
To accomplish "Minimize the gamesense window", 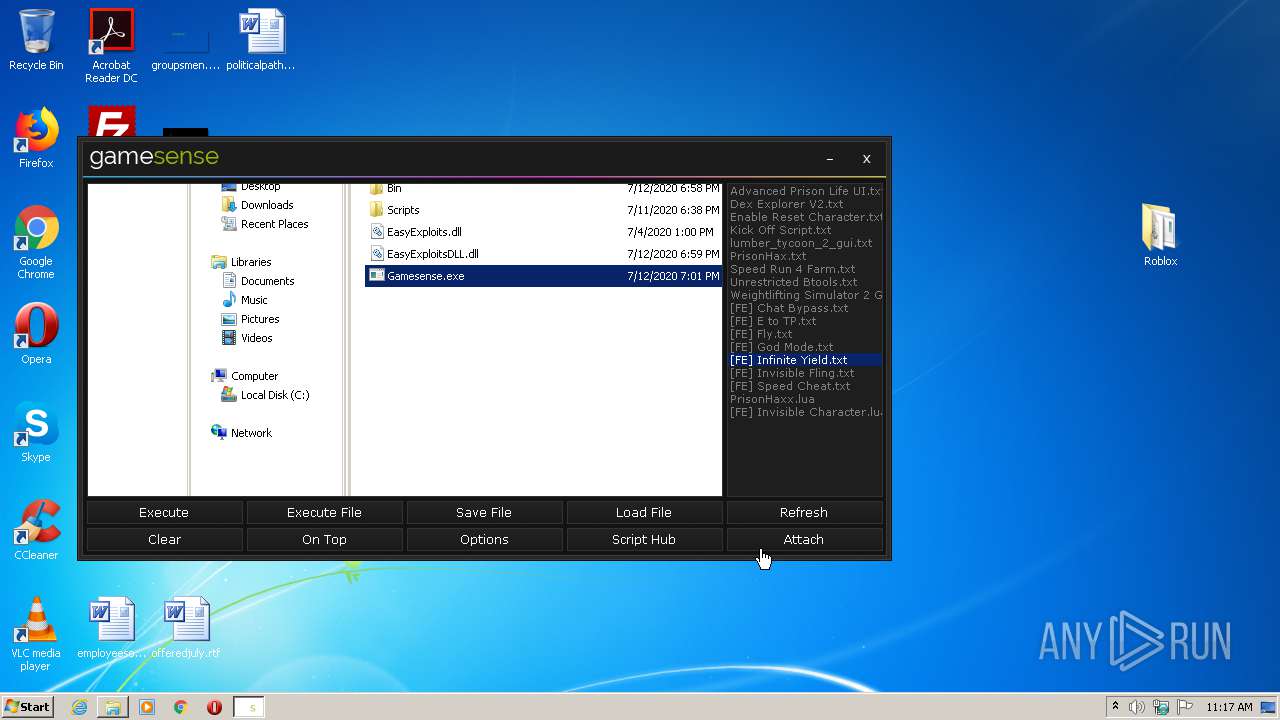I will tap(830, 158).
